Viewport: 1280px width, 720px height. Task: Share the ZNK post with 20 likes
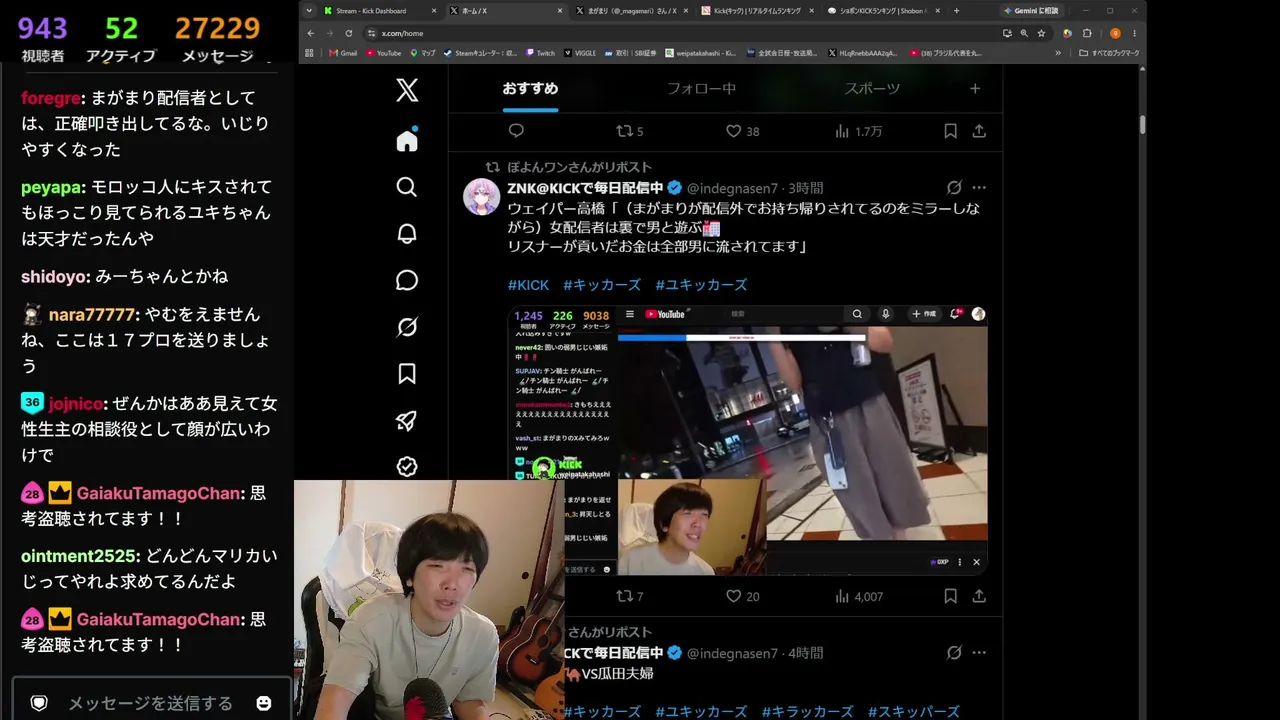(979, 596)
